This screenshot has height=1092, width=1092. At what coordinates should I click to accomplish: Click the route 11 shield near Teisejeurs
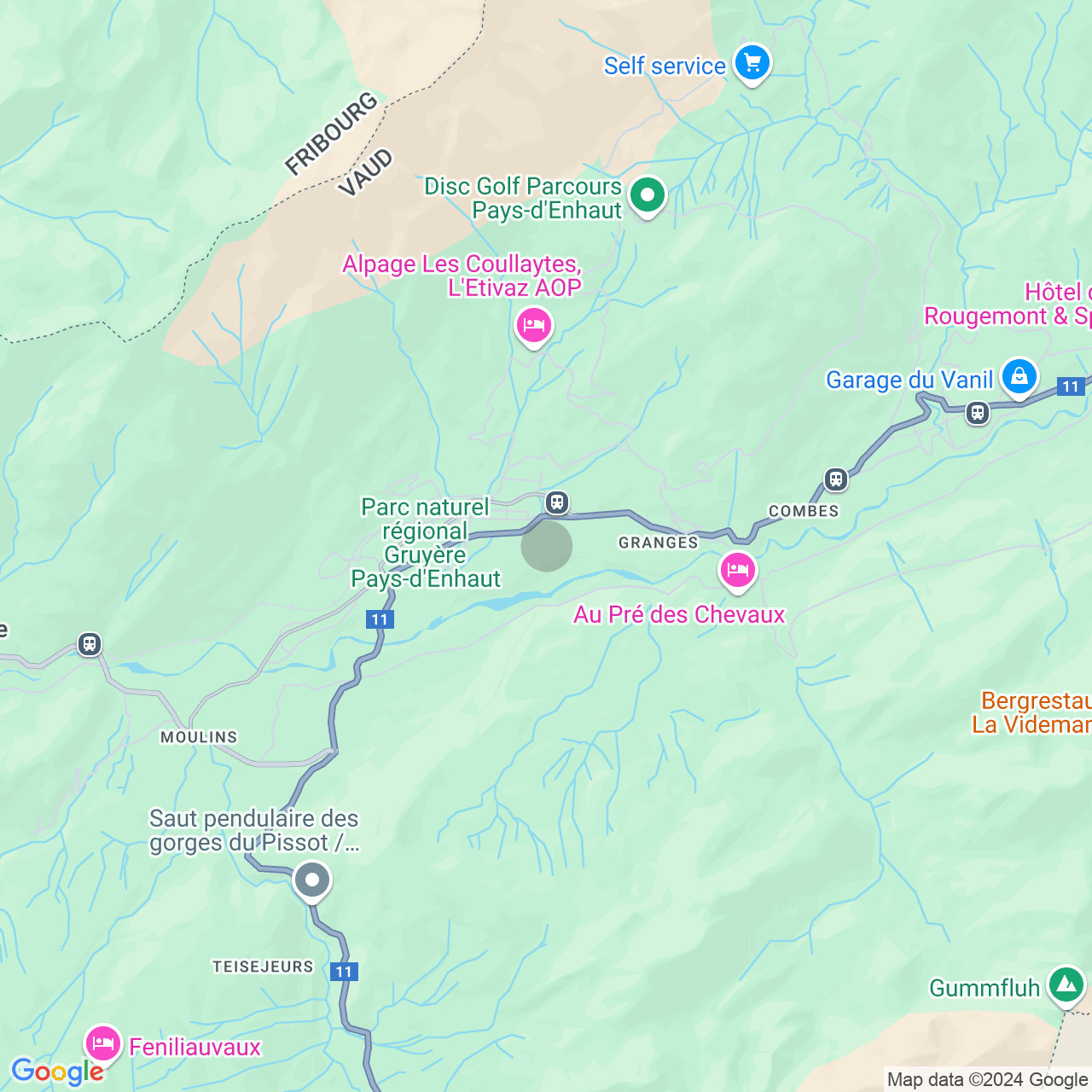[x=344, y=972]
